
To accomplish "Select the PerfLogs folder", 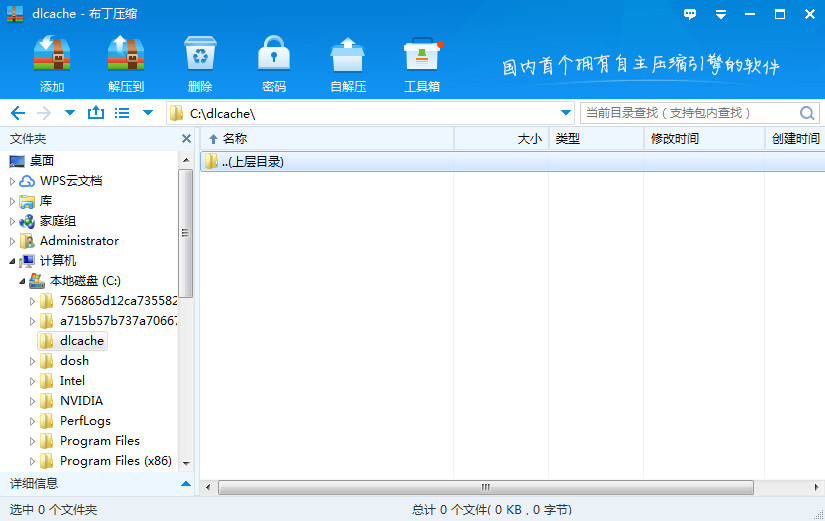I will click(85, 421).
